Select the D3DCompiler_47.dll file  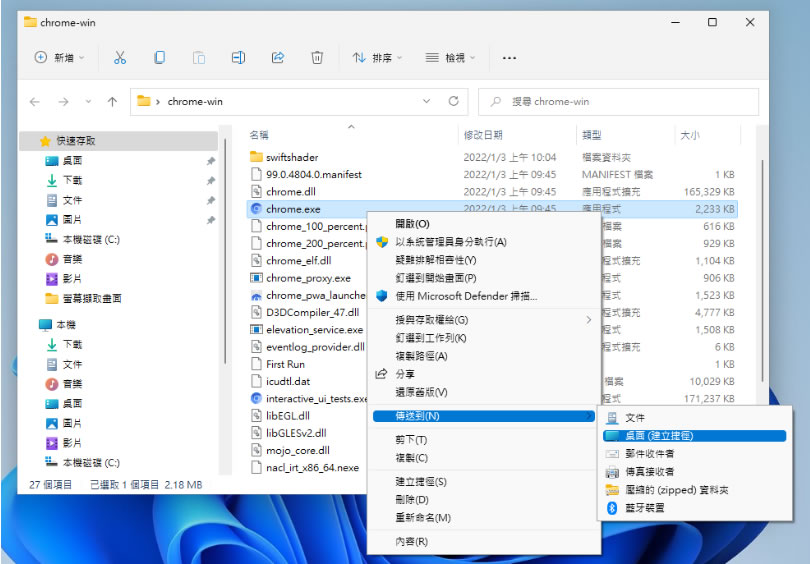click(312, 312)
